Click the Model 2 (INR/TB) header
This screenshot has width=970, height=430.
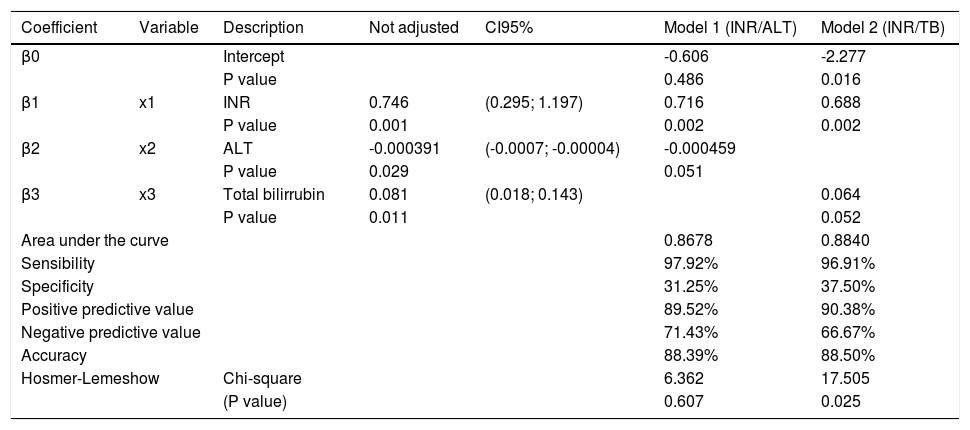tap(882, 27)
